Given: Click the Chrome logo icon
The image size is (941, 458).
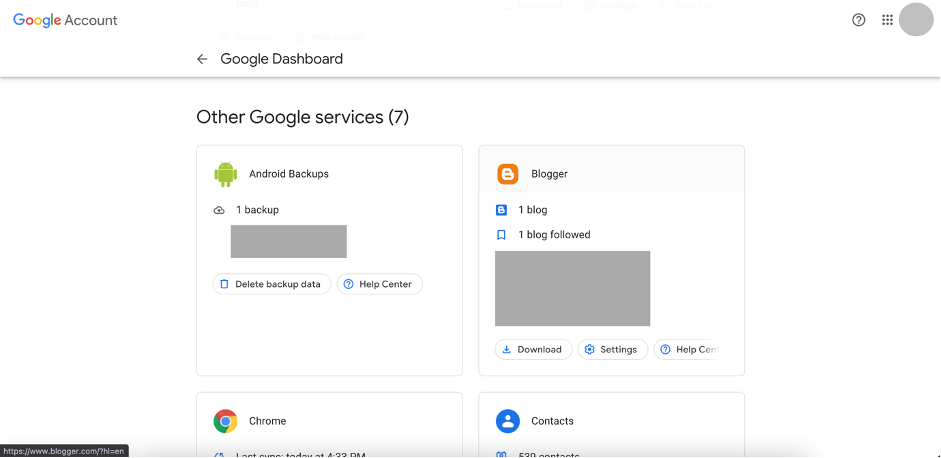Looking at the screenshot, I should click(225, 421).
